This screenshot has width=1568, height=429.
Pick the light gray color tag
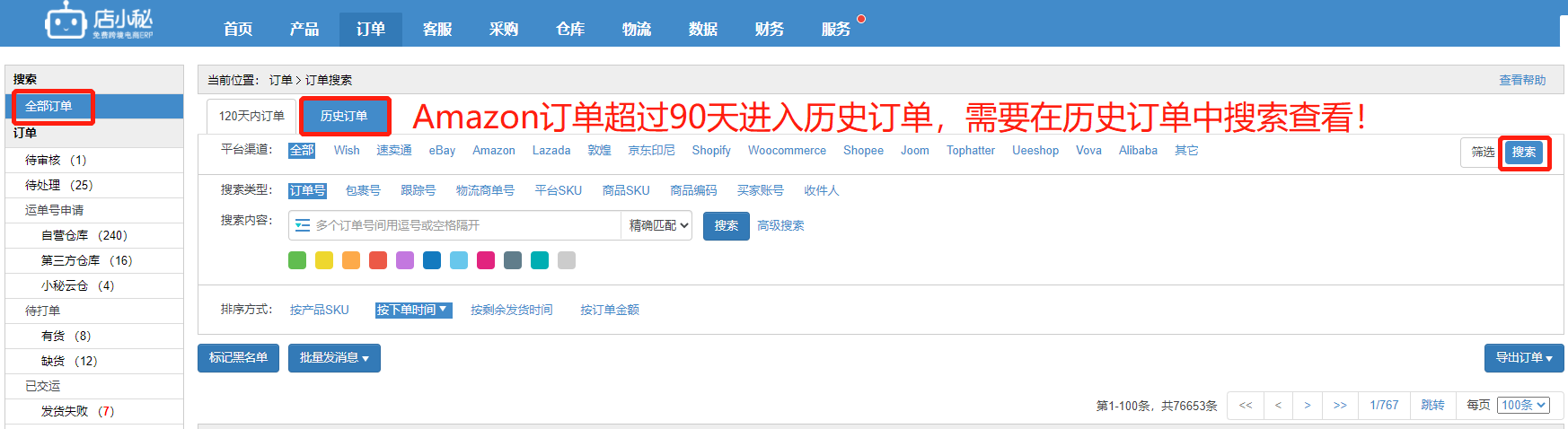click(567, 260)
